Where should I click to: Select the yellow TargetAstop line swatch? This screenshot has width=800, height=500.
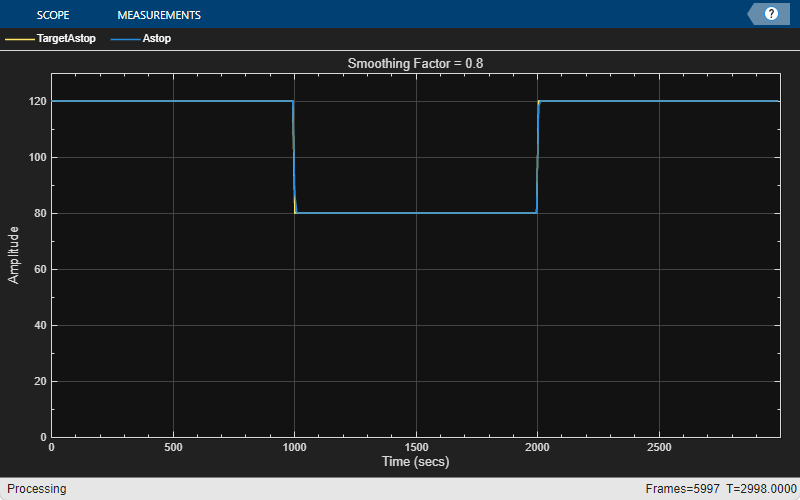click(19, 39)
